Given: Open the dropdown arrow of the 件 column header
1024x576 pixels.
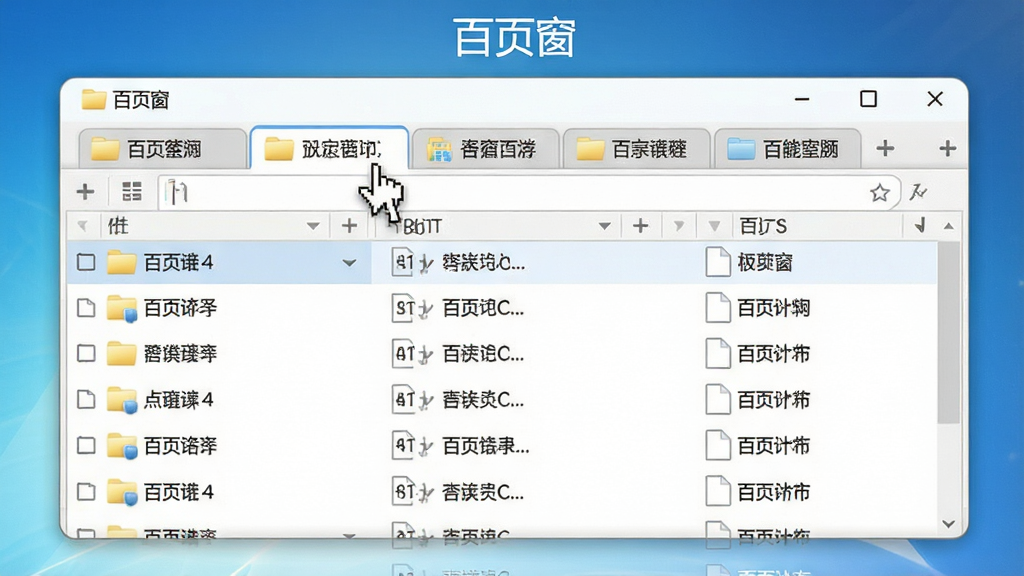Looking at the screenshot, I should [x=313, y=226].
